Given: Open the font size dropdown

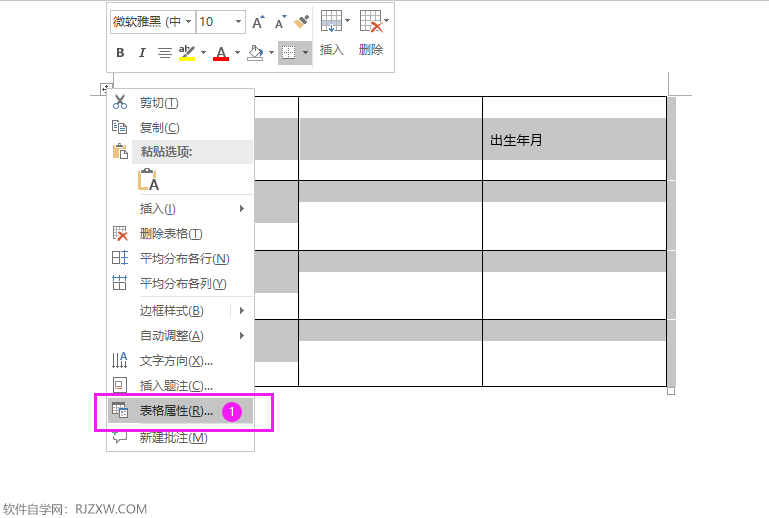Looking at the screenshot, I should tap(238, 22).
